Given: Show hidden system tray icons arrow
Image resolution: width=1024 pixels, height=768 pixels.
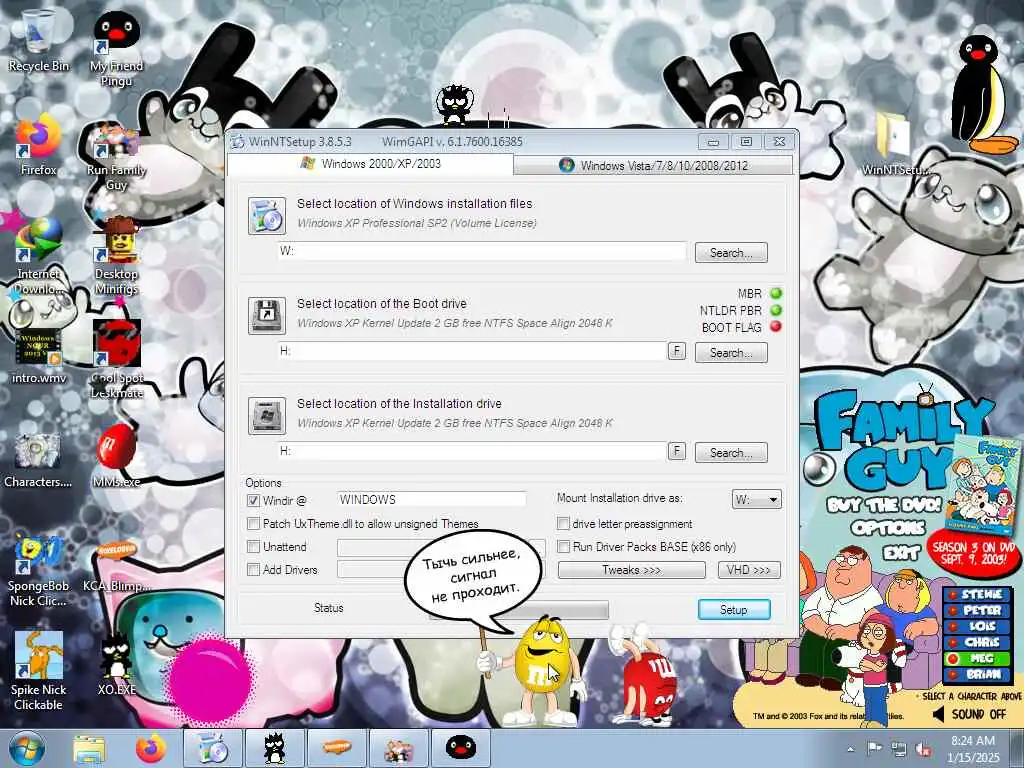Looking at the screenshot, I should (x=850, y=749).
